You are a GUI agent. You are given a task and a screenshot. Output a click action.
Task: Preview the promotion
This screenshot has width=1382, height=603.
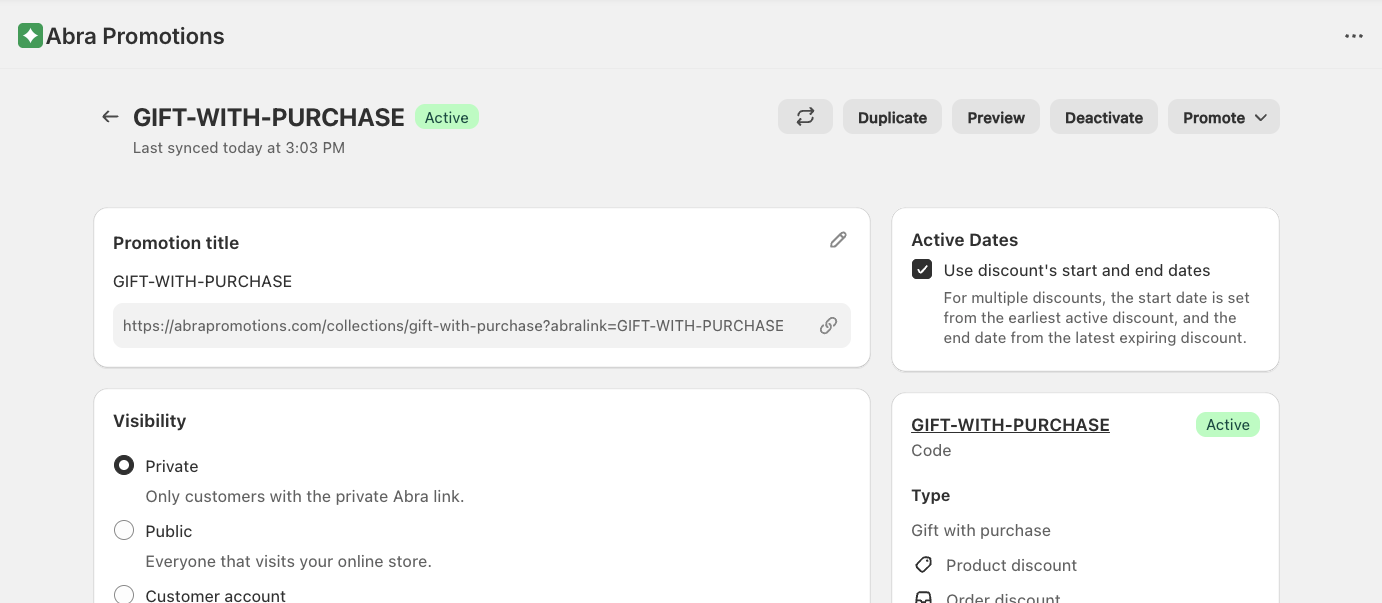(x=995, y=117)
